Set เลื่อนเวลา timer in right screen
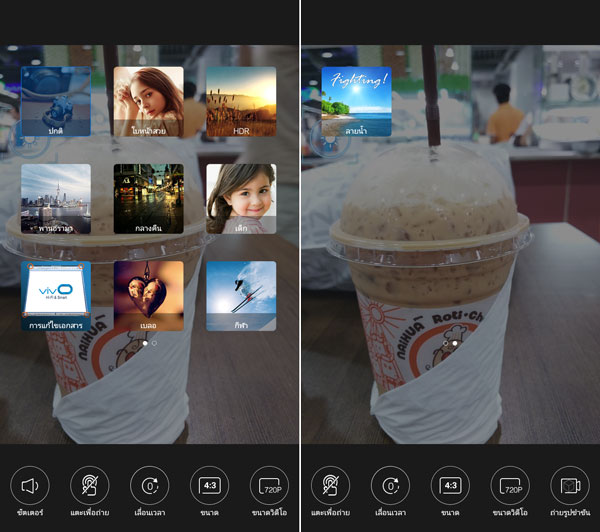This screenshot has height=532, width=600. (x=390, y=486)
